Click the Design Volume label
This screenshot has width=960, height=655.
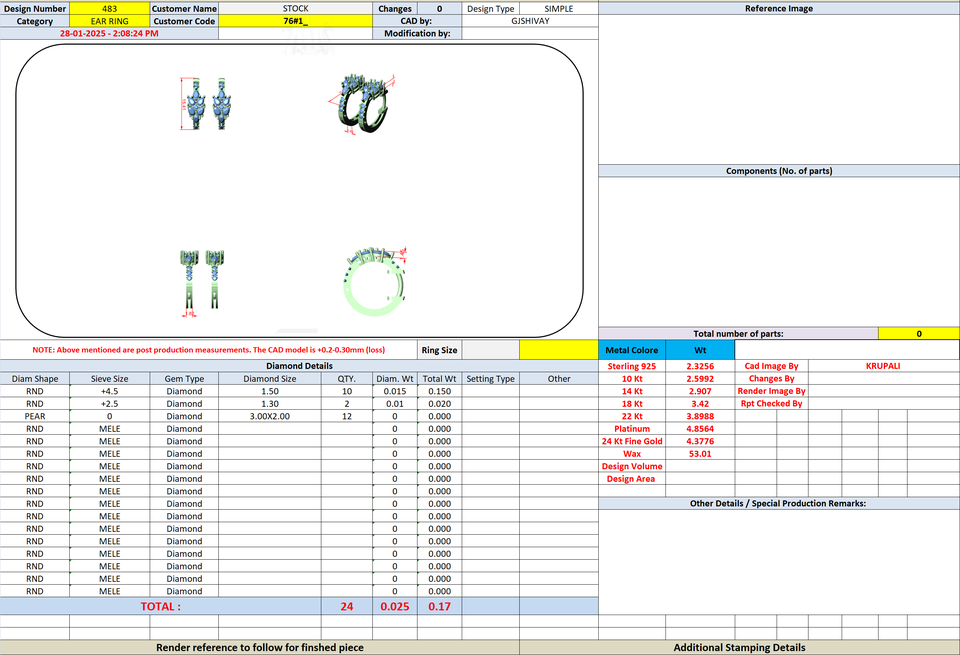[x=632, y=466]
